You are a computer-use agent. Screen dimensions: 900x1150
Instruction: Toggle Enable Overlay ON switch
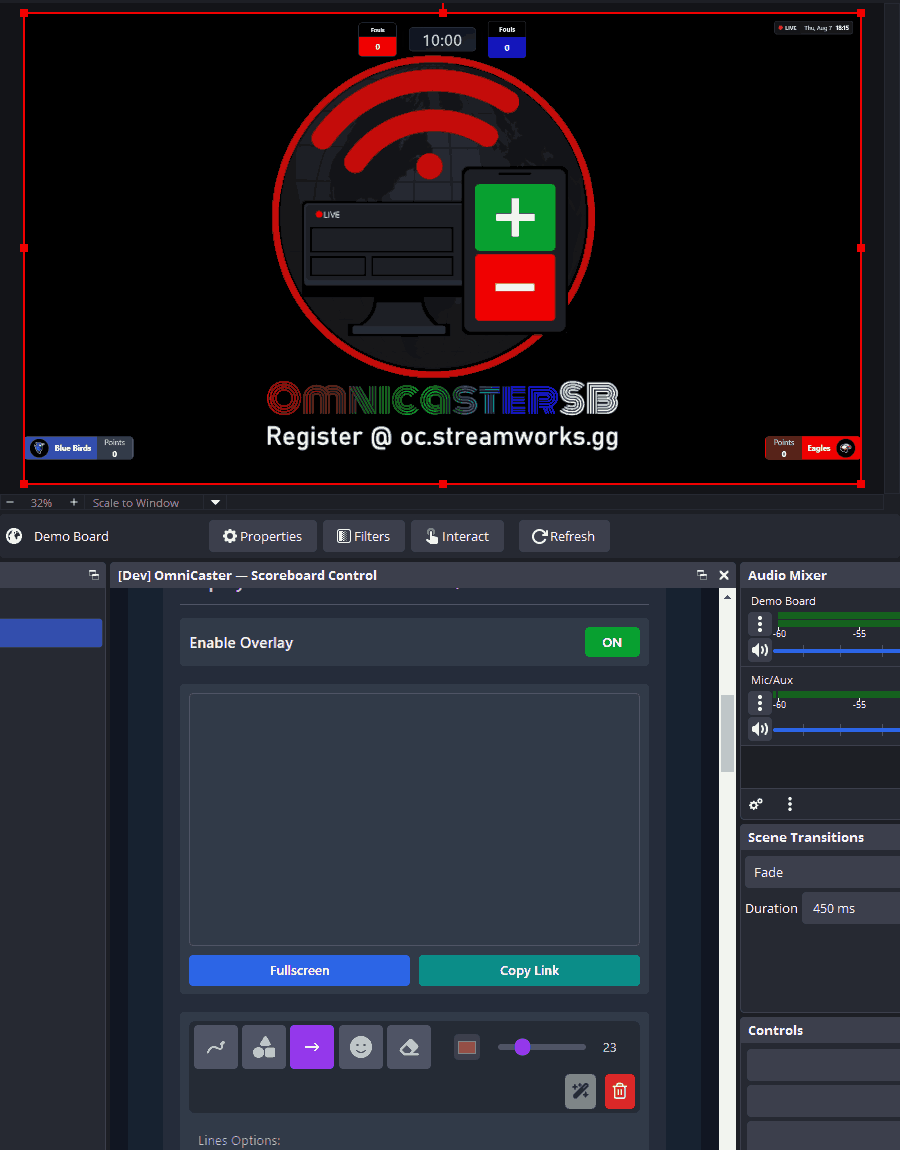click(x=612, y=642)
